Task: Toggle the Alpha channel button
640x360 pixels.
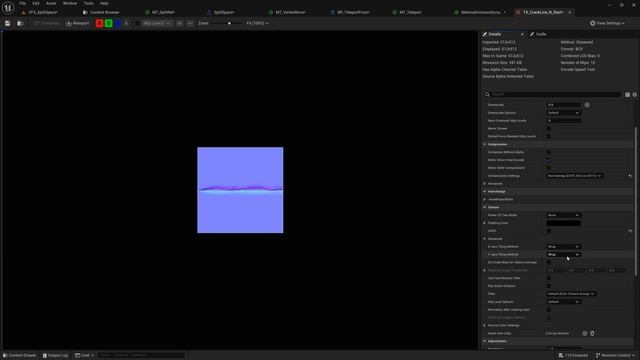Action: coord(126,23)
